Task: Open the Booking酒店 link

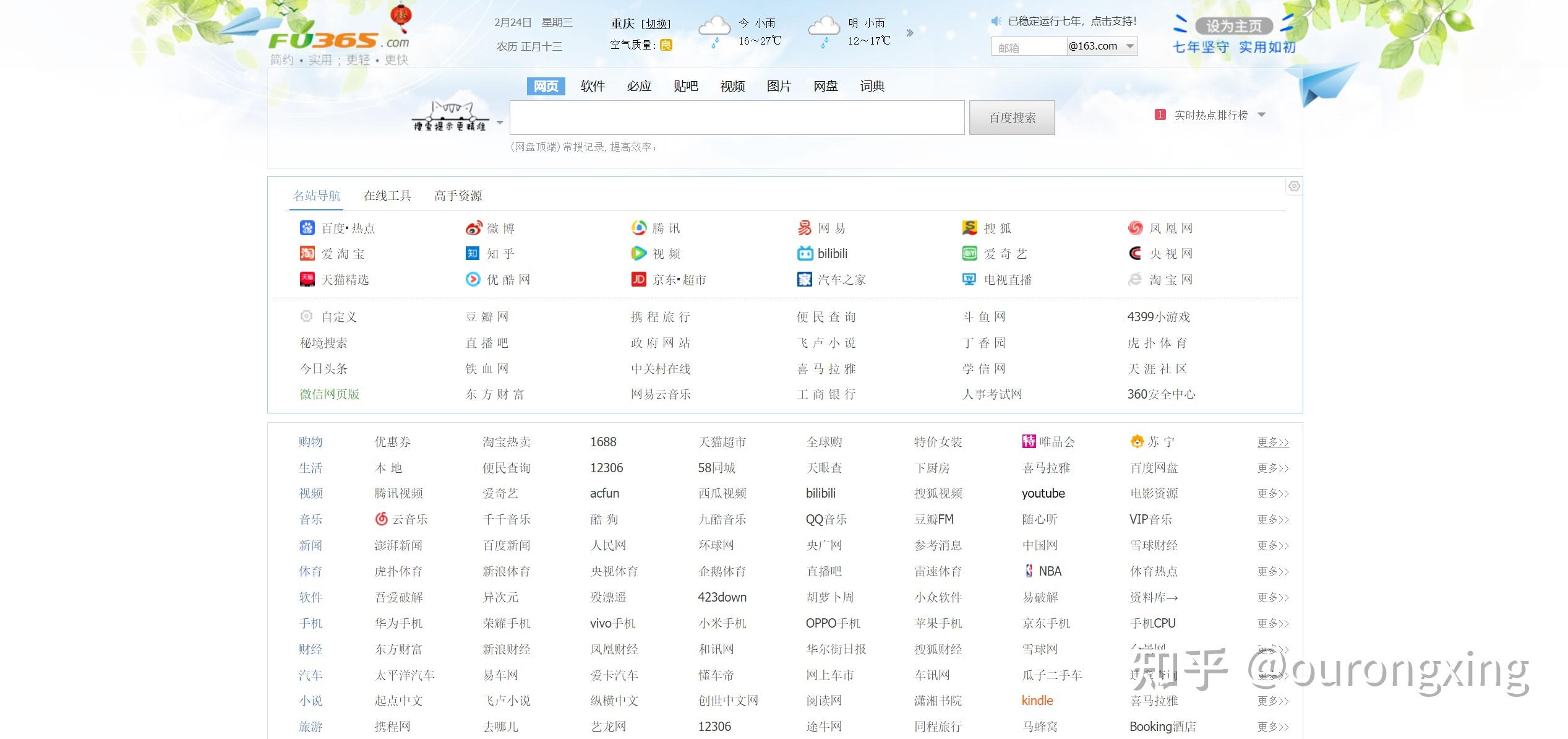Action: (1162, 727)
